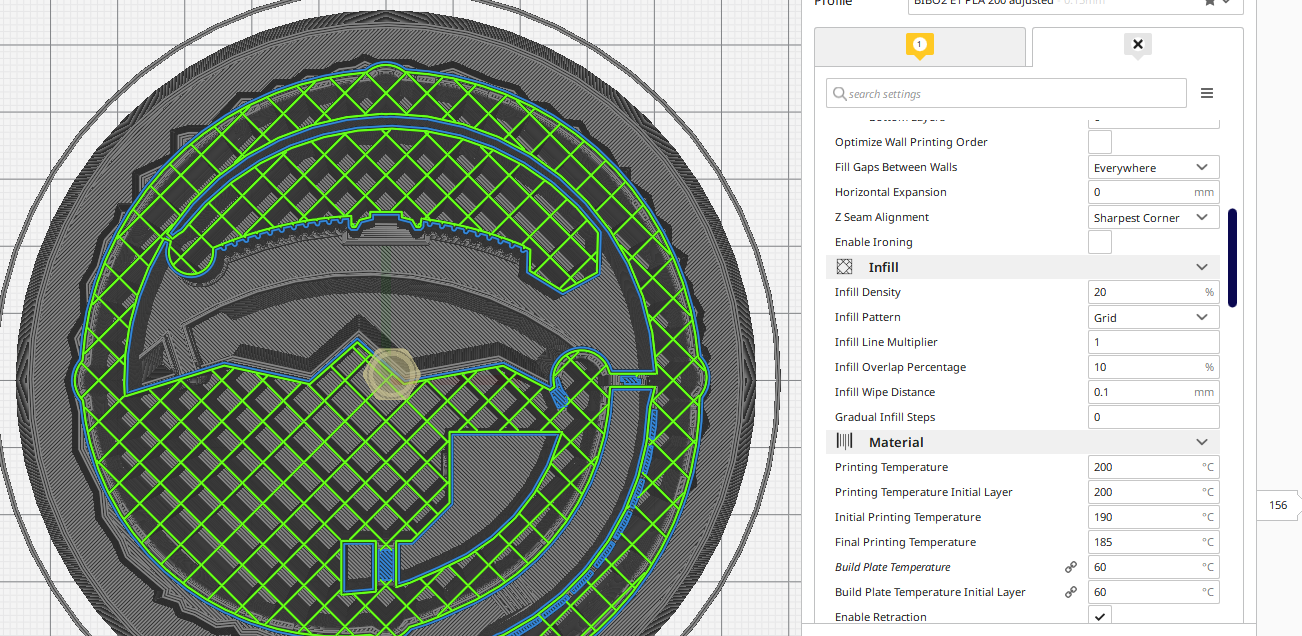This screenshot has height=636, width=1302.
Task: Uncheck the Enable Retraction checkbox
Action: click(1100, 617)
